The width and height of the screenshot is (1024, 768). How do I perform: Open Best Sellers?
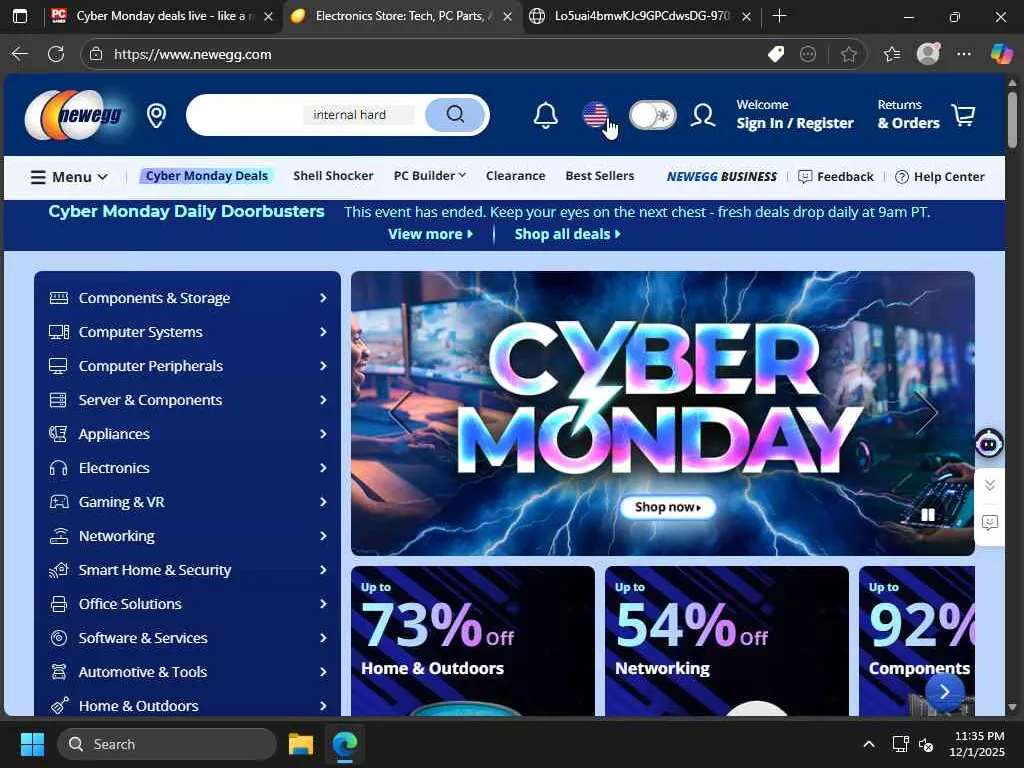tap(600, 176)
